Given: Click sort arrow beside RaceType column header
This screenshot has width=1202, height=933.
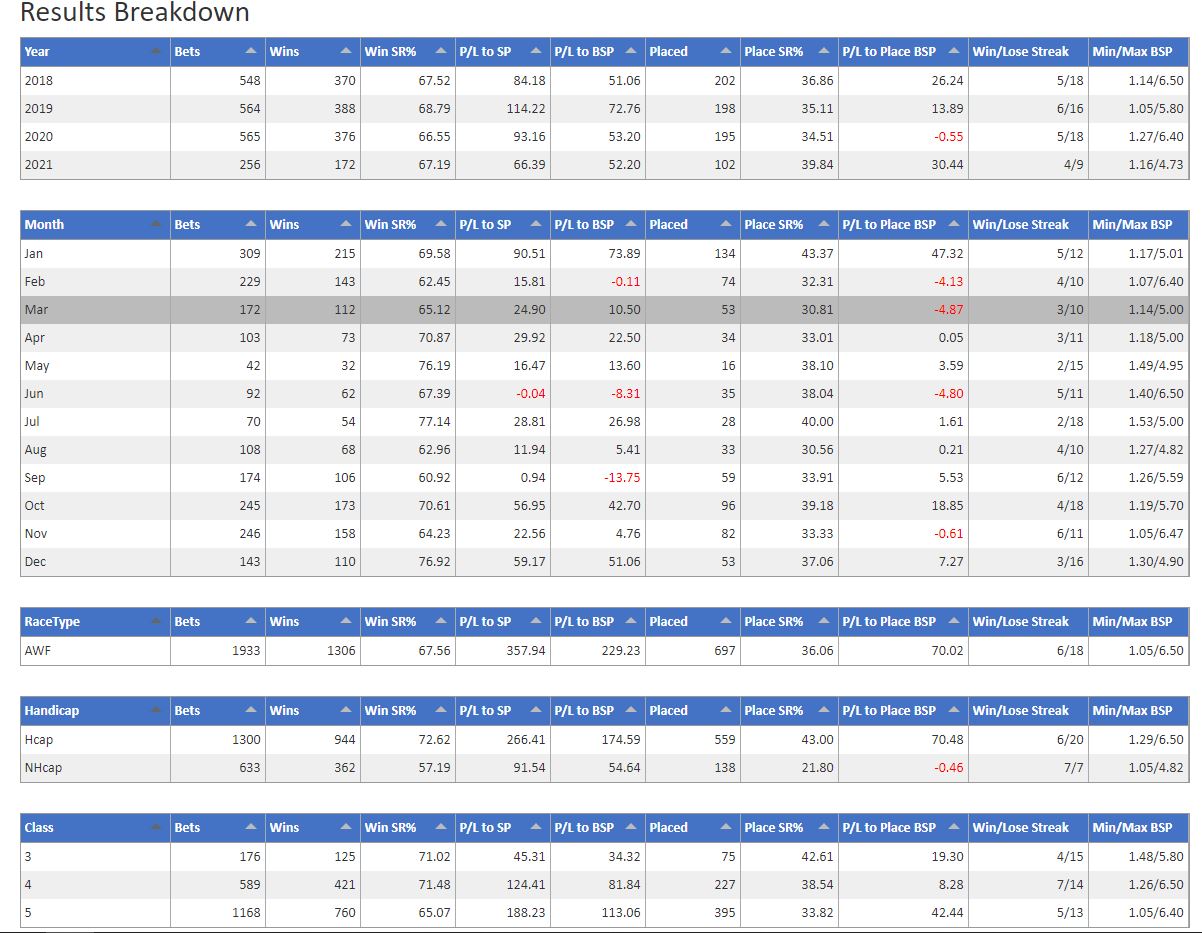Looking at the screenshot, I should [x=155, y=622].
